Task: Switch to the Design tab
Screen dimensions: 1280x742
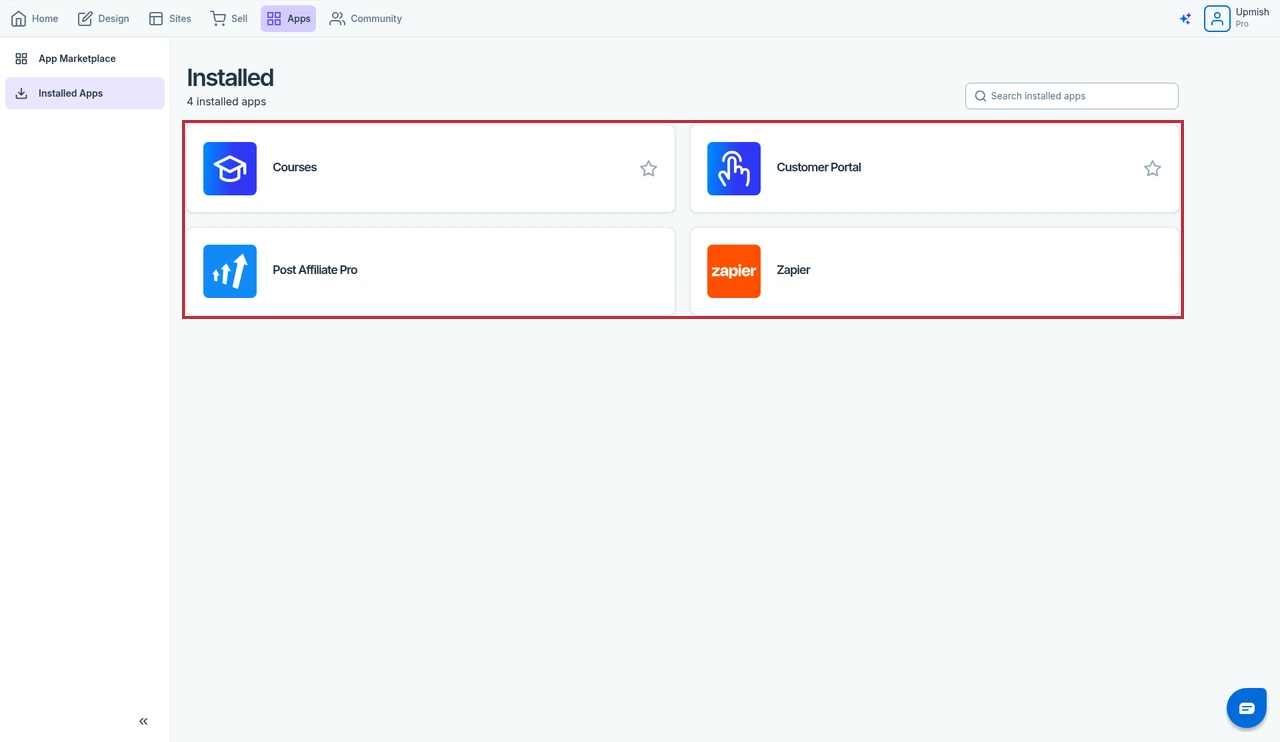Action: coord(103,19)
